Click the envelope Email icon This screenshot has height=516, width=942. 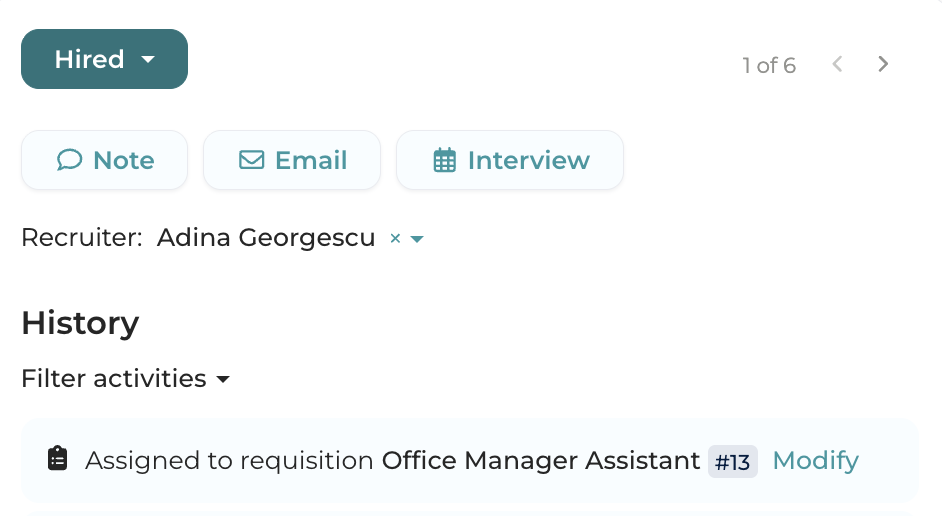251,160
